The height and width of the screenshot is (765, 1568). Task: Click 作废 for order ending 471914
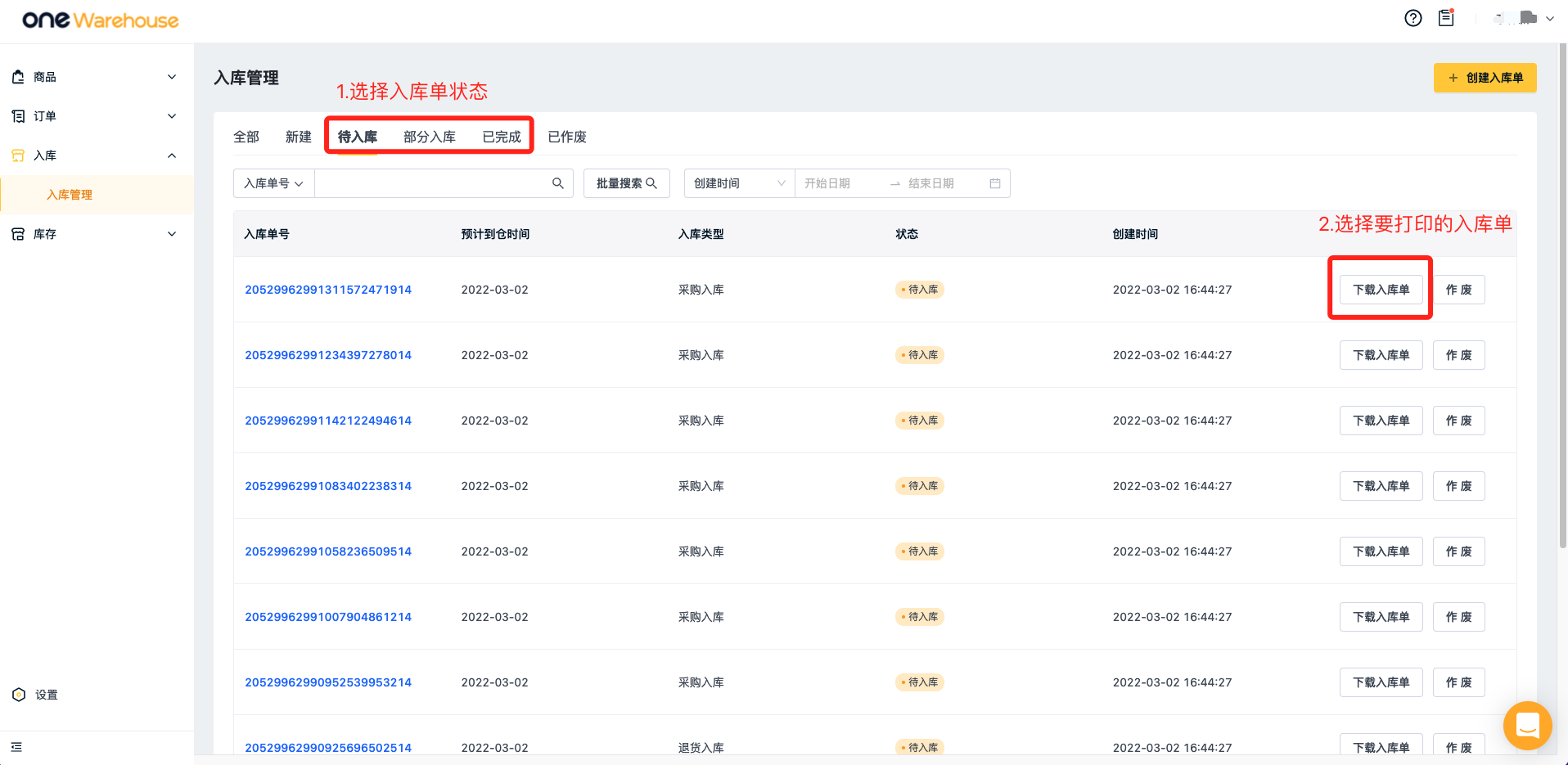click(x=1458, y=290)
